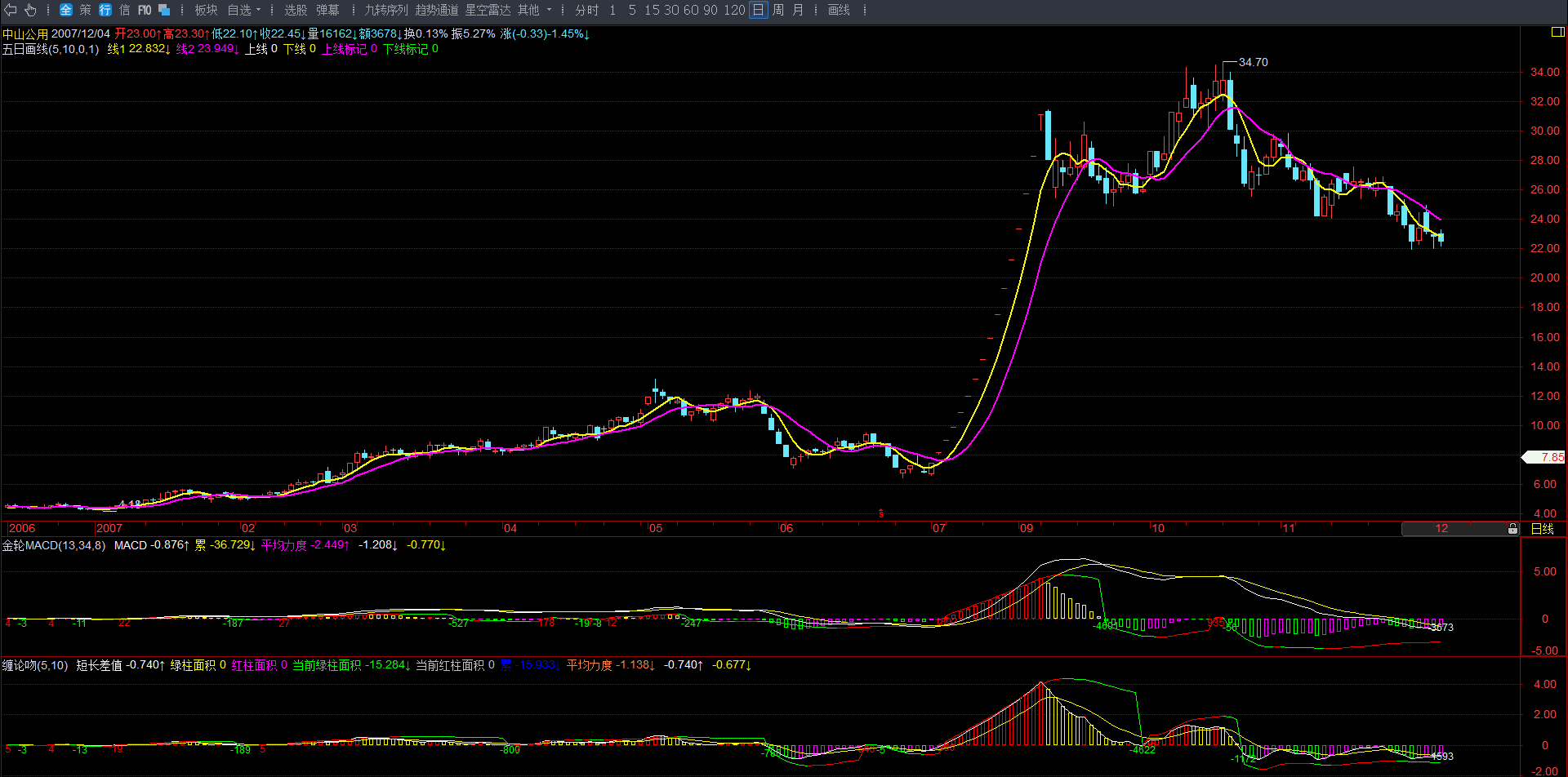
Task: Click the 2007 year marker on the time axis
Action: (109, 528)
